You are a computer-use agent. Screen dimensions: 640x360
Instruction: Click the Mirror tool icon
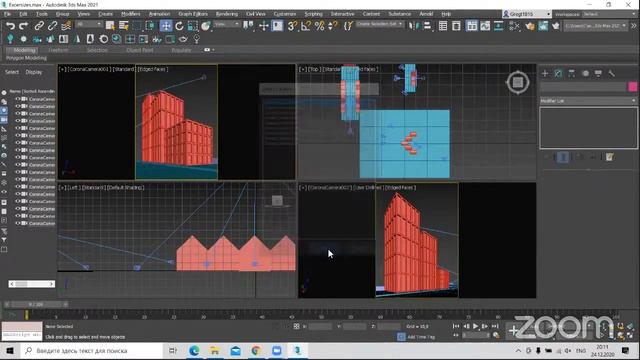(413, 26)
